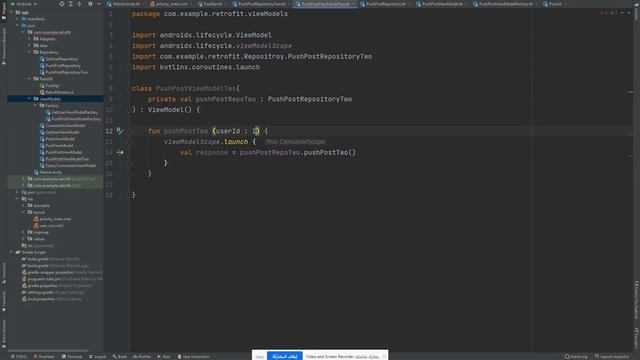The height and width of the screenshot is (360, 640).
Task: Open the Profiler tool window
Action: (142, 356)
